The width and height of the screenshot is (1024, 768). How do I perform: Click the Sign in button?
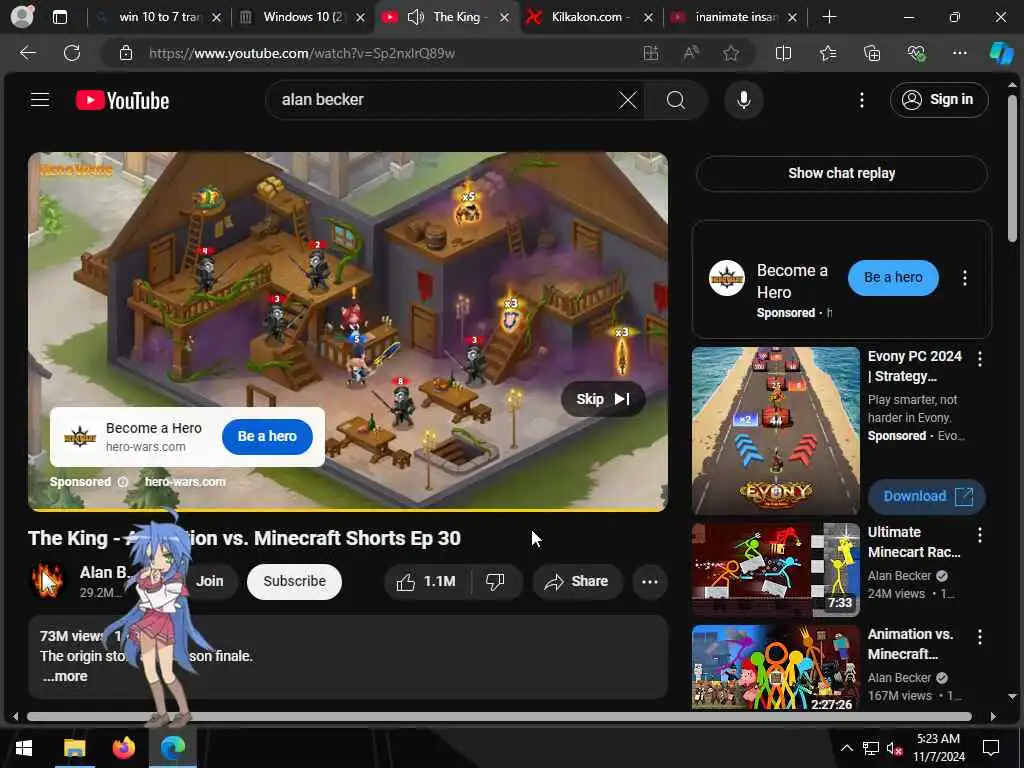938,100
